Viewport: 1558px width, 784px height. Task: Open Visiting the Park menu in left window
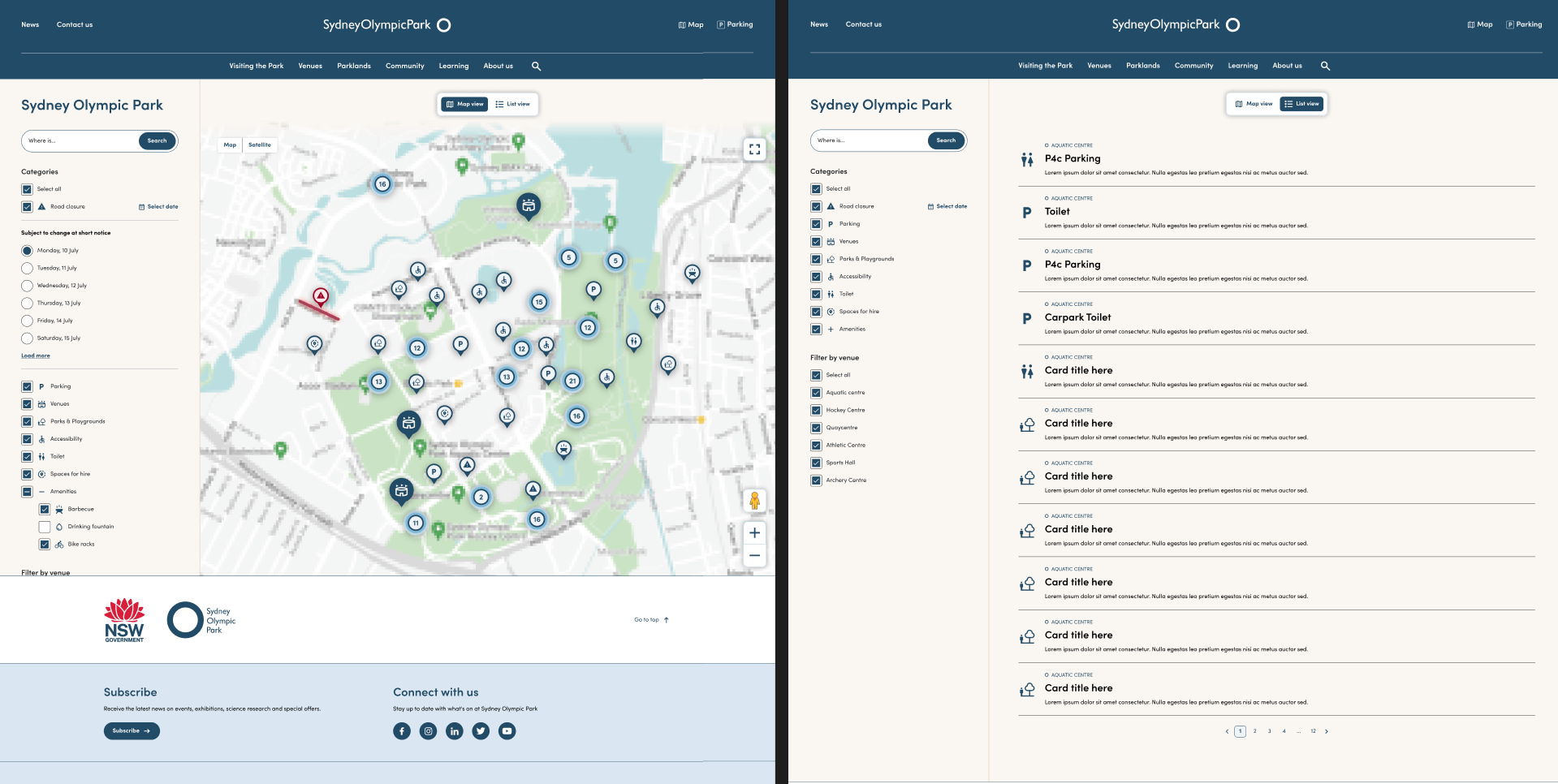point(257,66)
